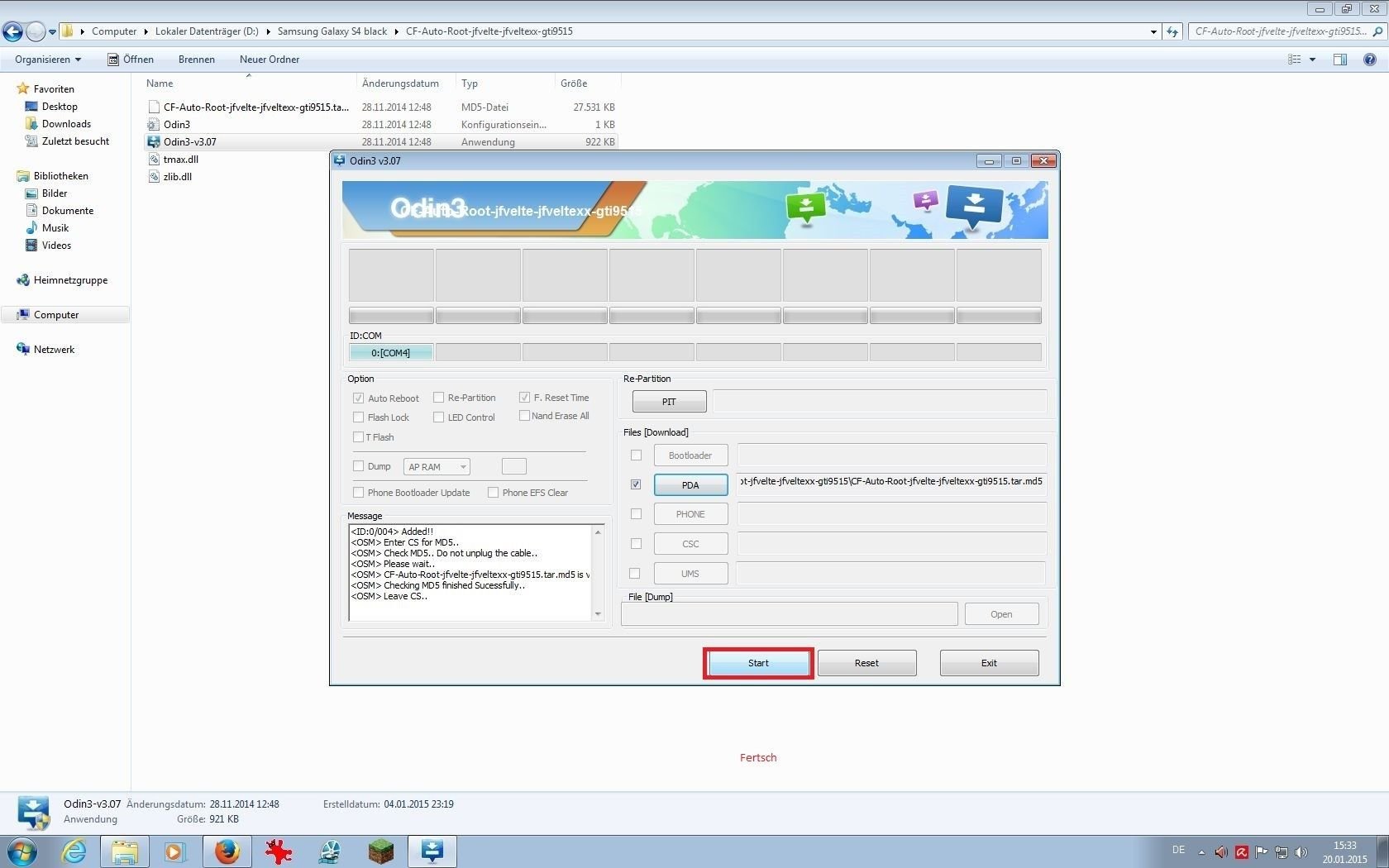The width and height of the screenshot is (1389, 868).
Task: Click the Explorer help question mark icon
Action: click(1370, 60)
